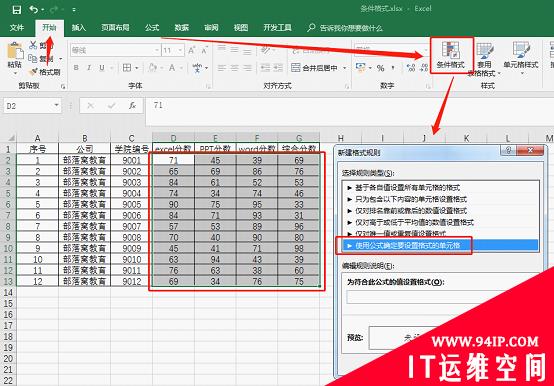Click the Font Color letter A icon
554x386 pixels.
[x=172, y=67]
